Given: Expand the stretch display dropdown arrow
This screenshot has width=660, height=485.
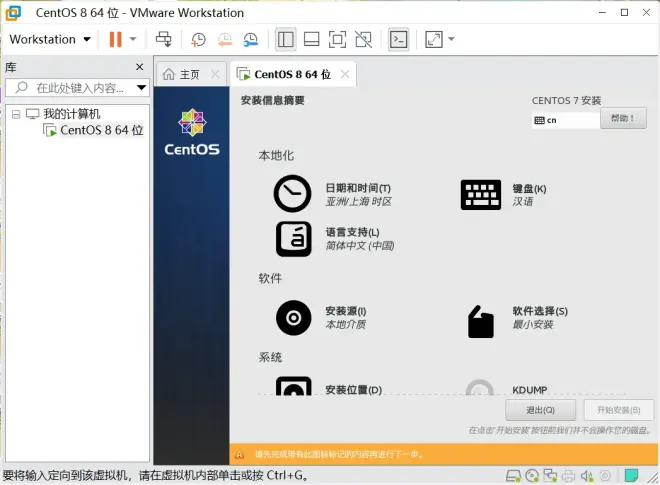Looking at the screenshot, I should 451,39.
